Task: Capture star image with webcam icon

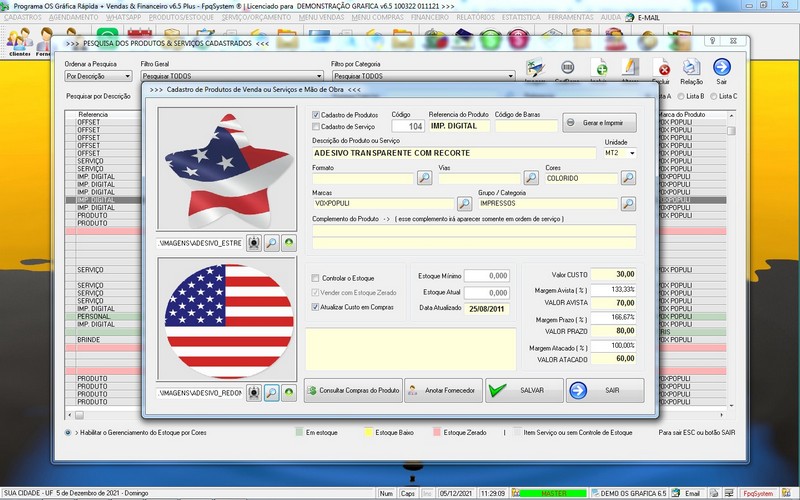Action: pos(254,243)
